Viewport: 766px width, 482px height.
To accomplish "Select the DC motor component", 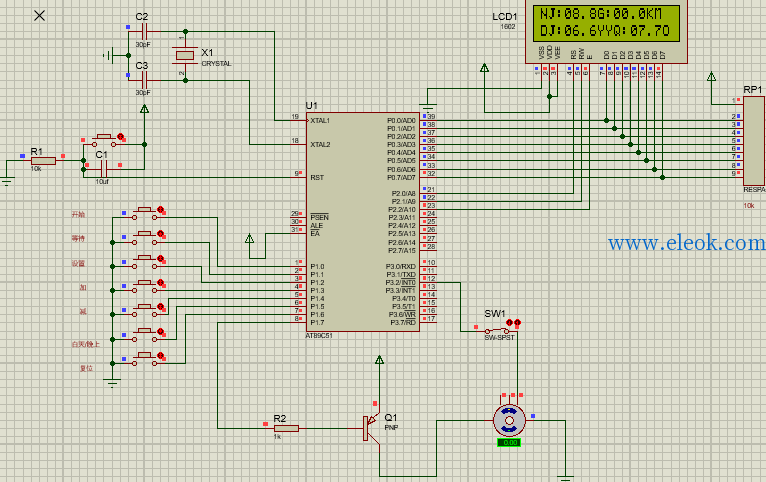I will pos(510,420).
